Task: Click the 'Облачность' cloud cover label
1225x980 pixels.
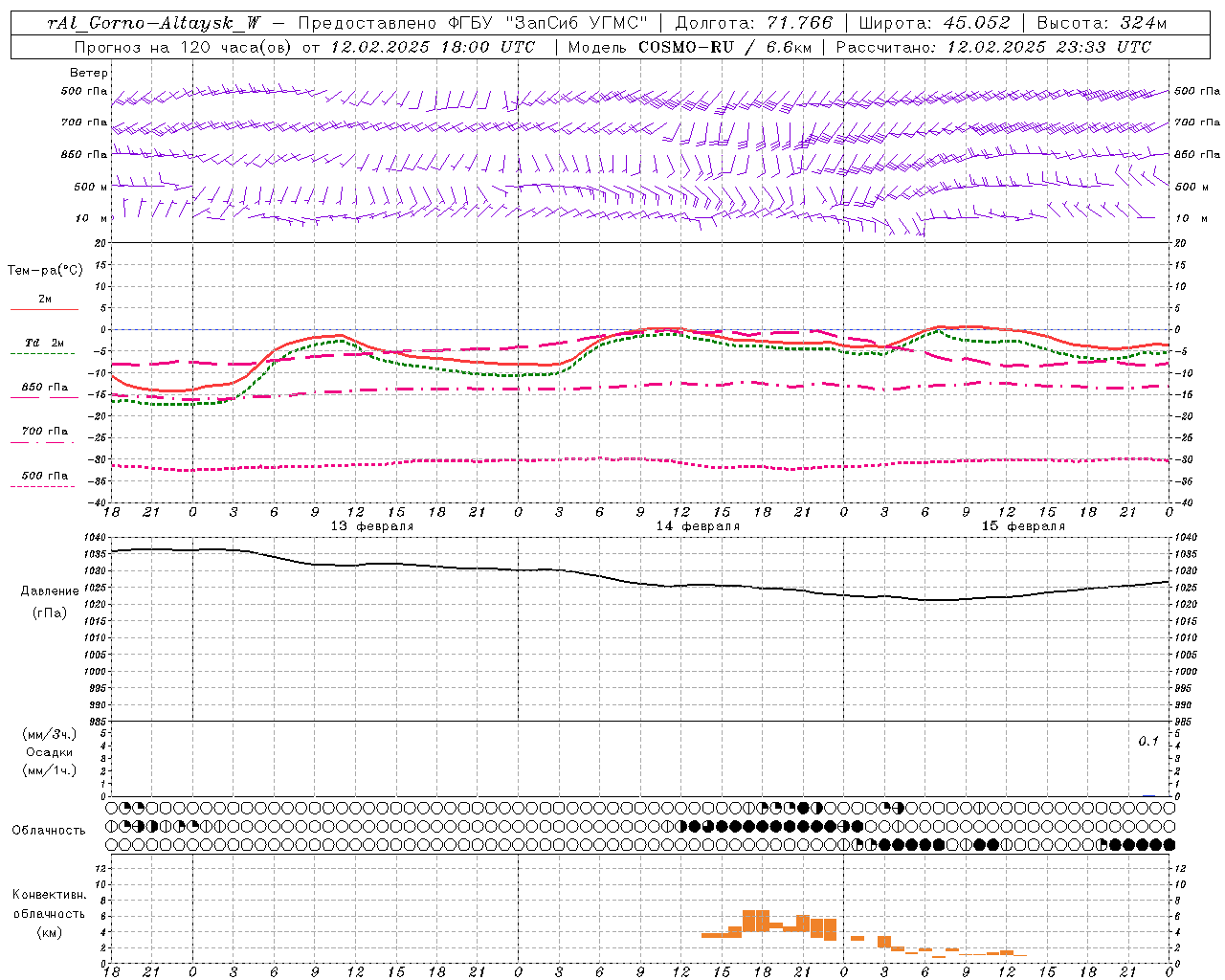Action: tap(49, 830)
